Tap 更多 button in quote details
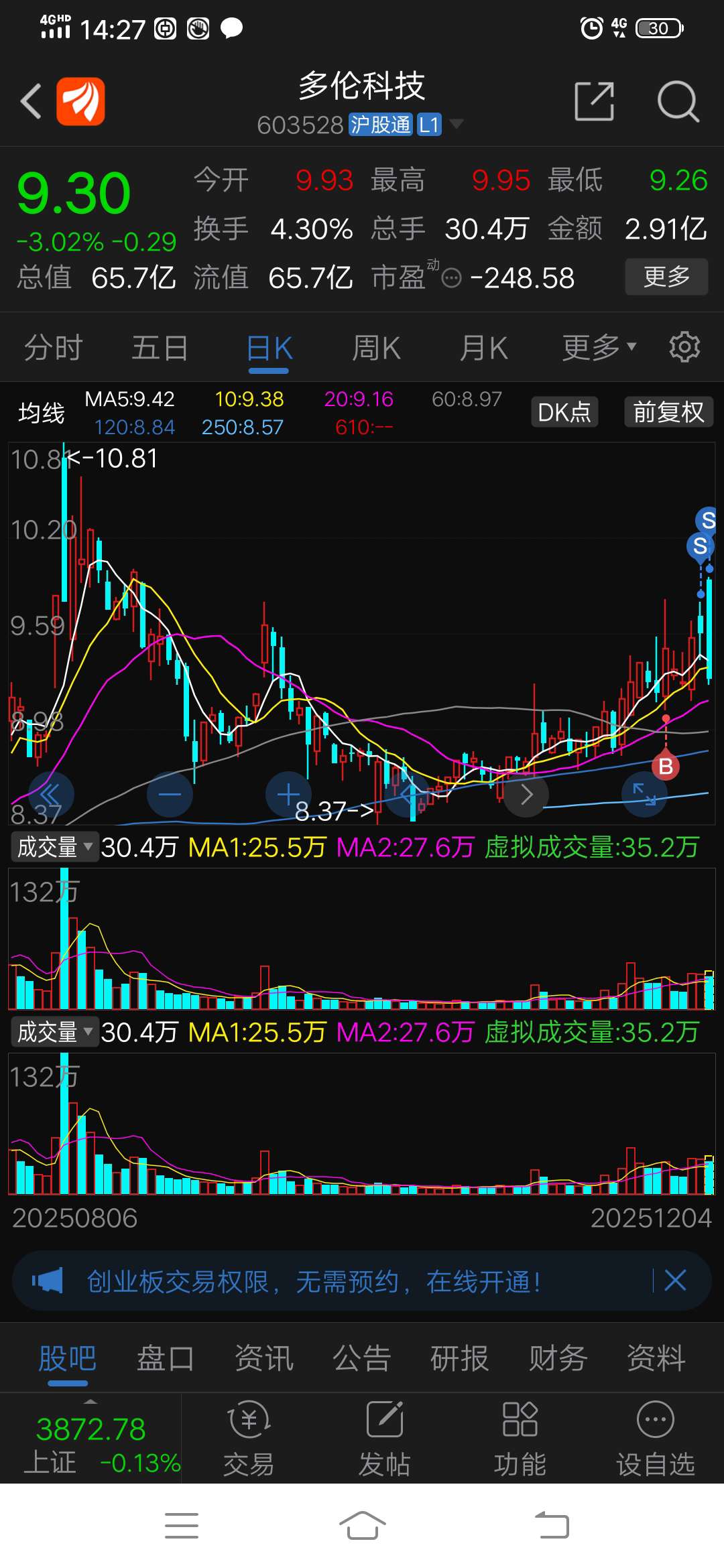This screenshot has width=724, height=1568. point(666,277)
